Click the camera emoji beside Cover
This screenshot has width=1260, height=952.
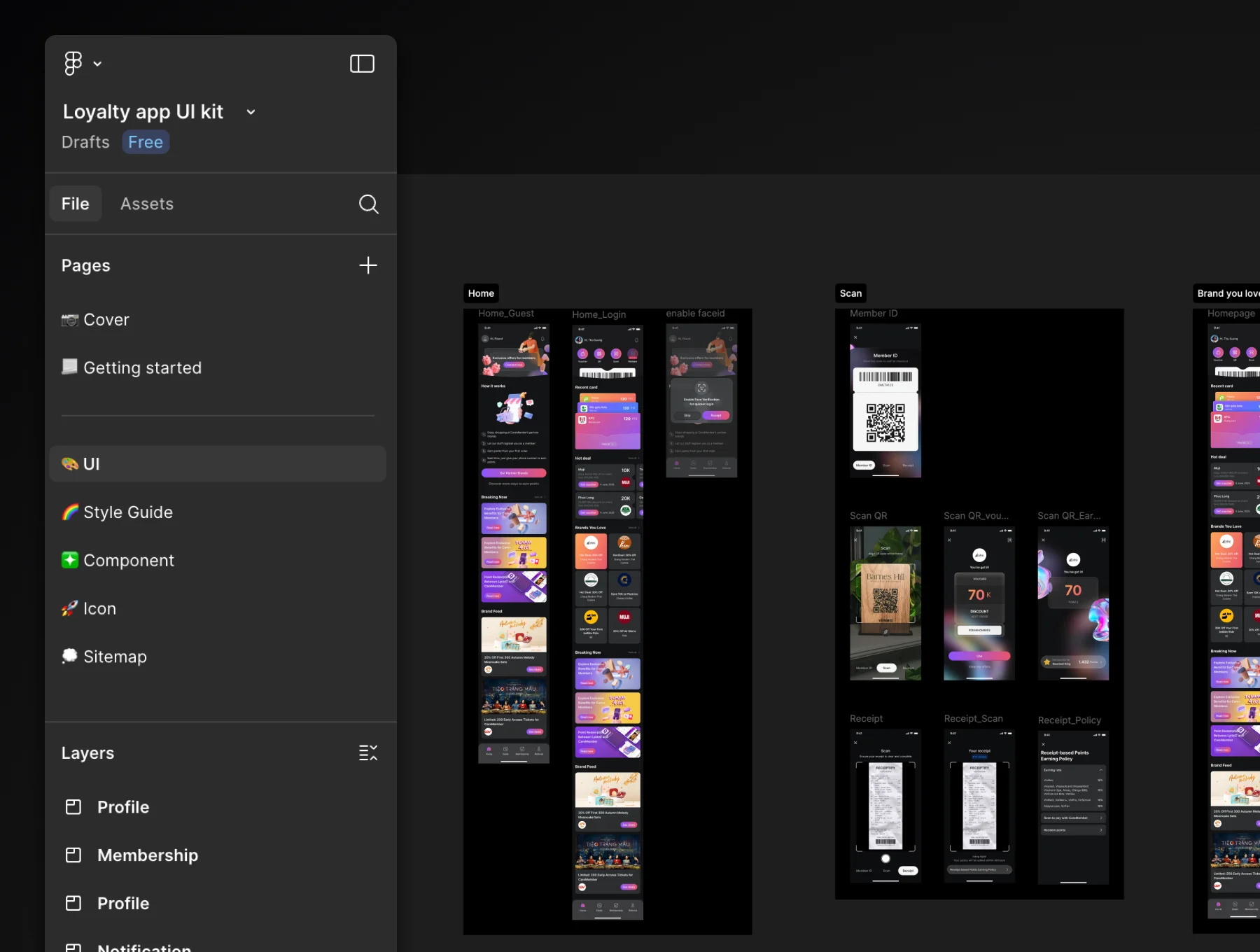(70, 320)
